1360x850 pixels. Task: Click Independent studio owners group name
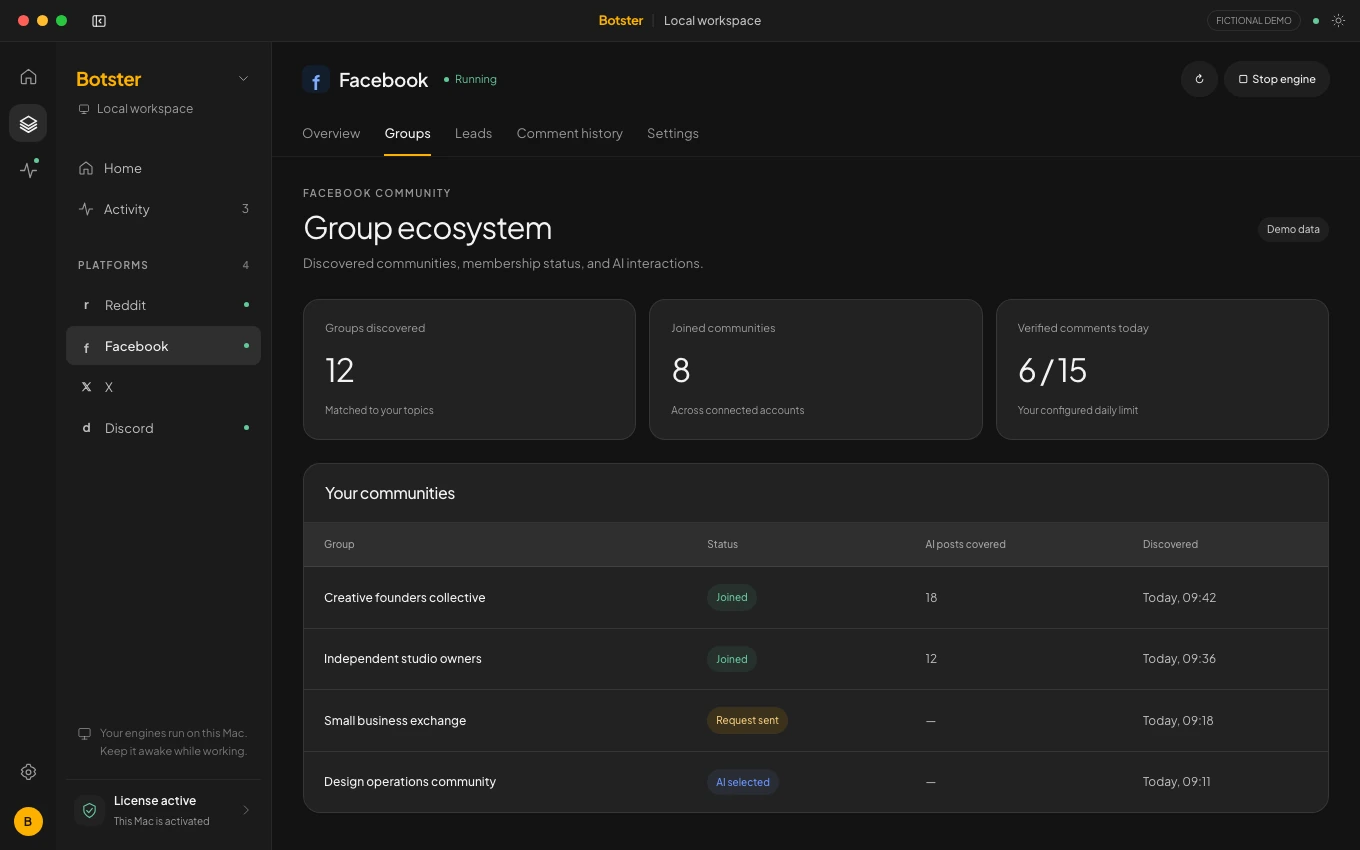403,659
